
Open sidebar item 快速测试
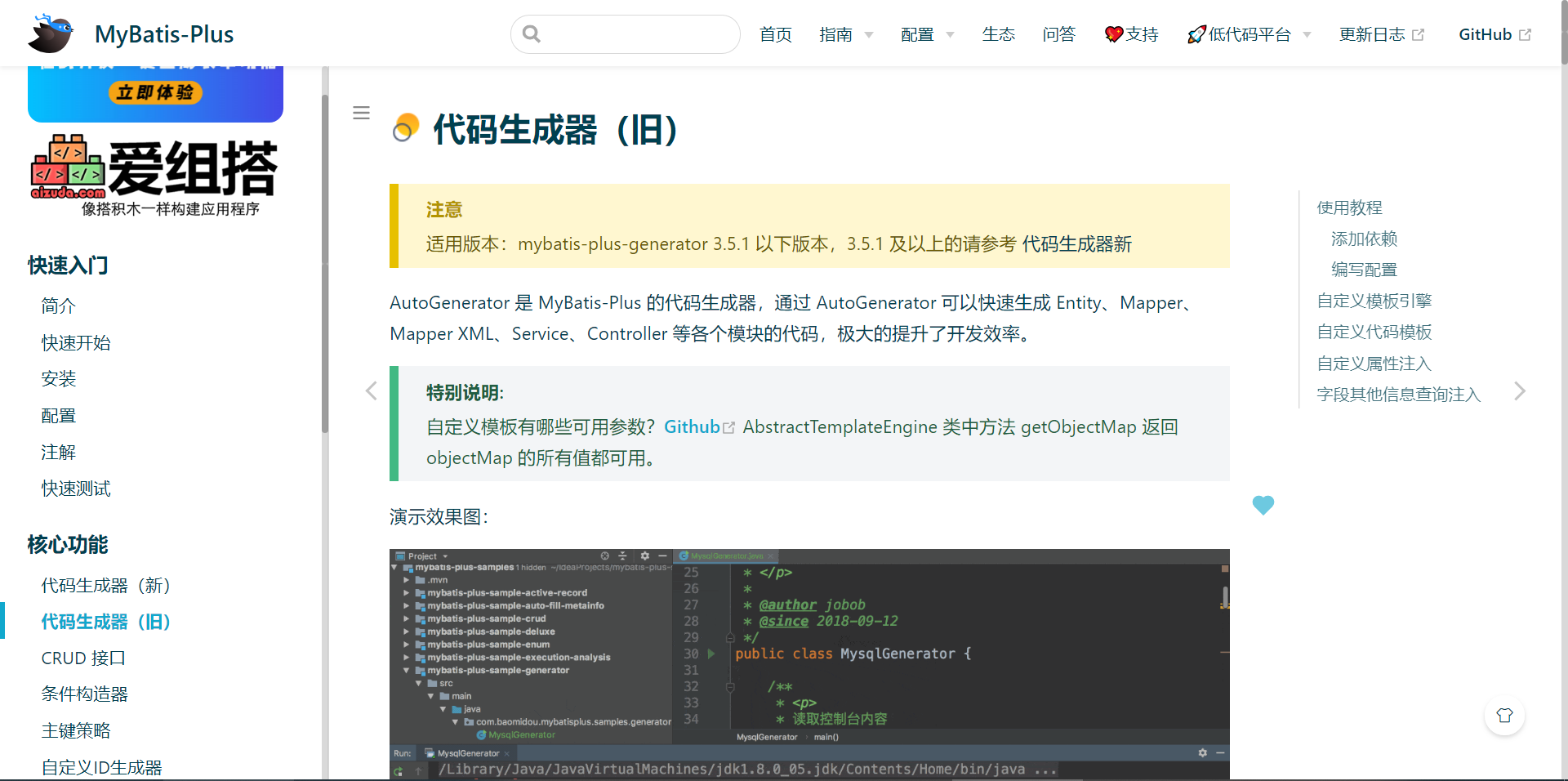[76, 489]
